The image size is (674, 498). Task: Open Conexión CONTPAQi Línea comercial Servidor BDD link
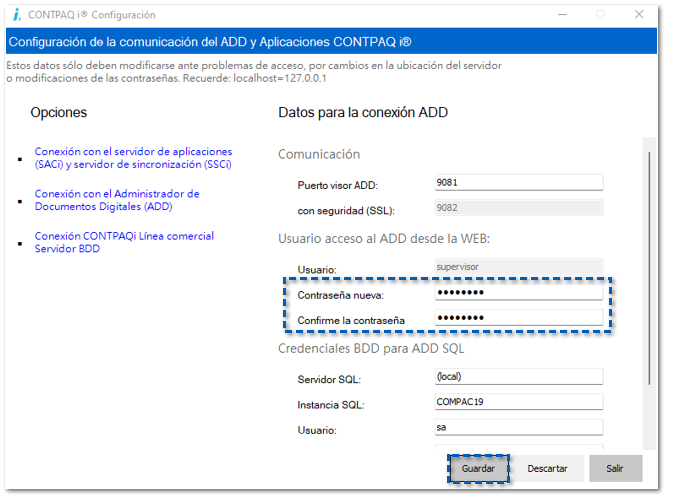coord(124,242)
